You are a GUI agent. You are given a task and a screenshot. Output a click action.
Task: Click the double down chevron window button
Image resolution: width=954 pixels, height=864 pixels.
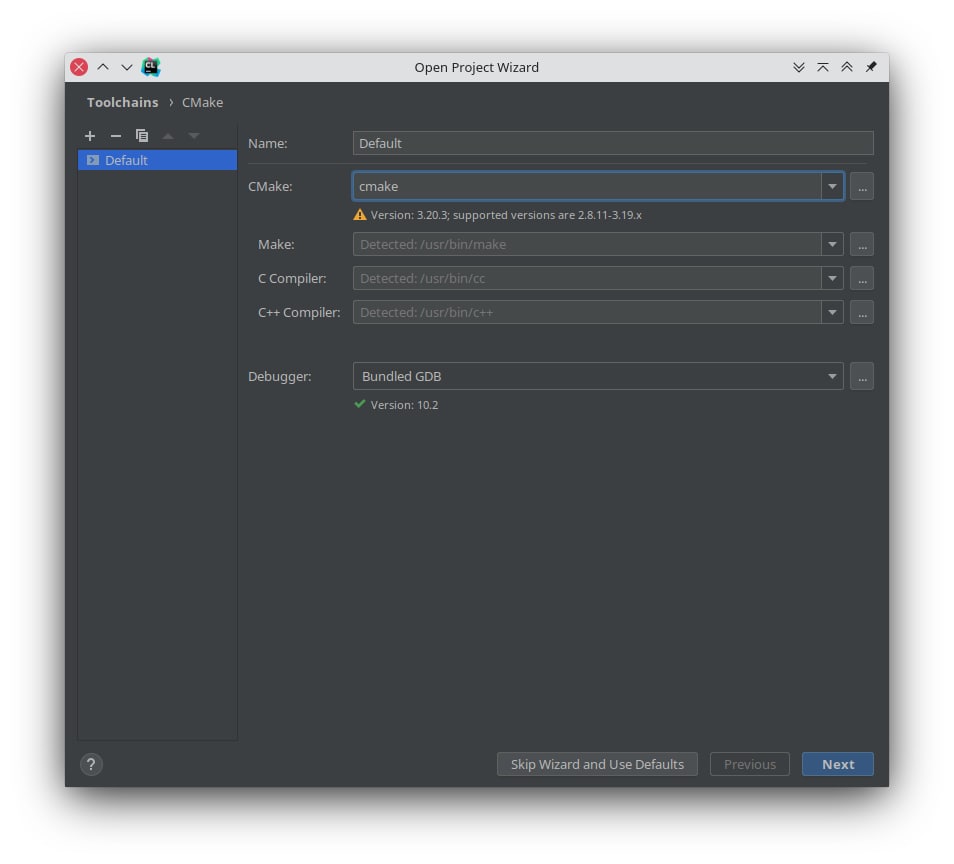point(799,67)
